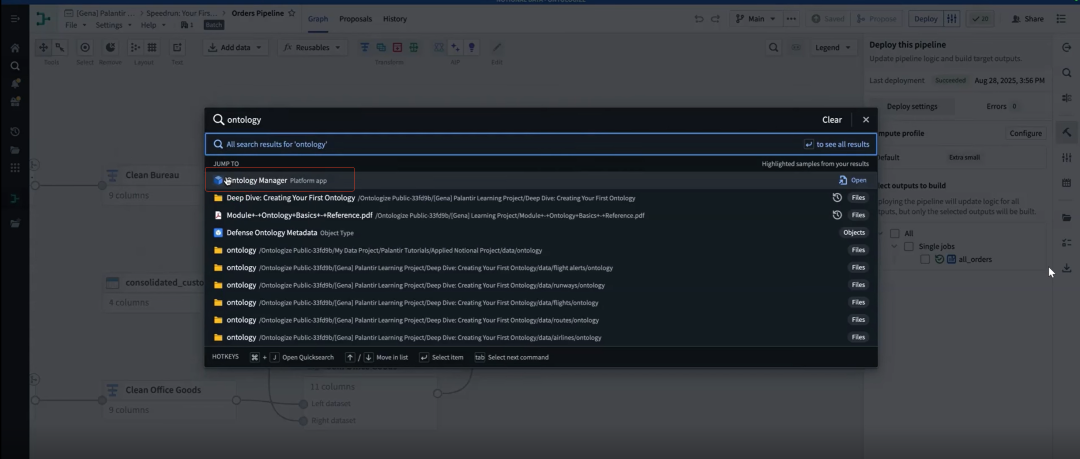This screenshot has width=1080, height=459.
Task: Click the Propose button
Action: coord(877,19)
